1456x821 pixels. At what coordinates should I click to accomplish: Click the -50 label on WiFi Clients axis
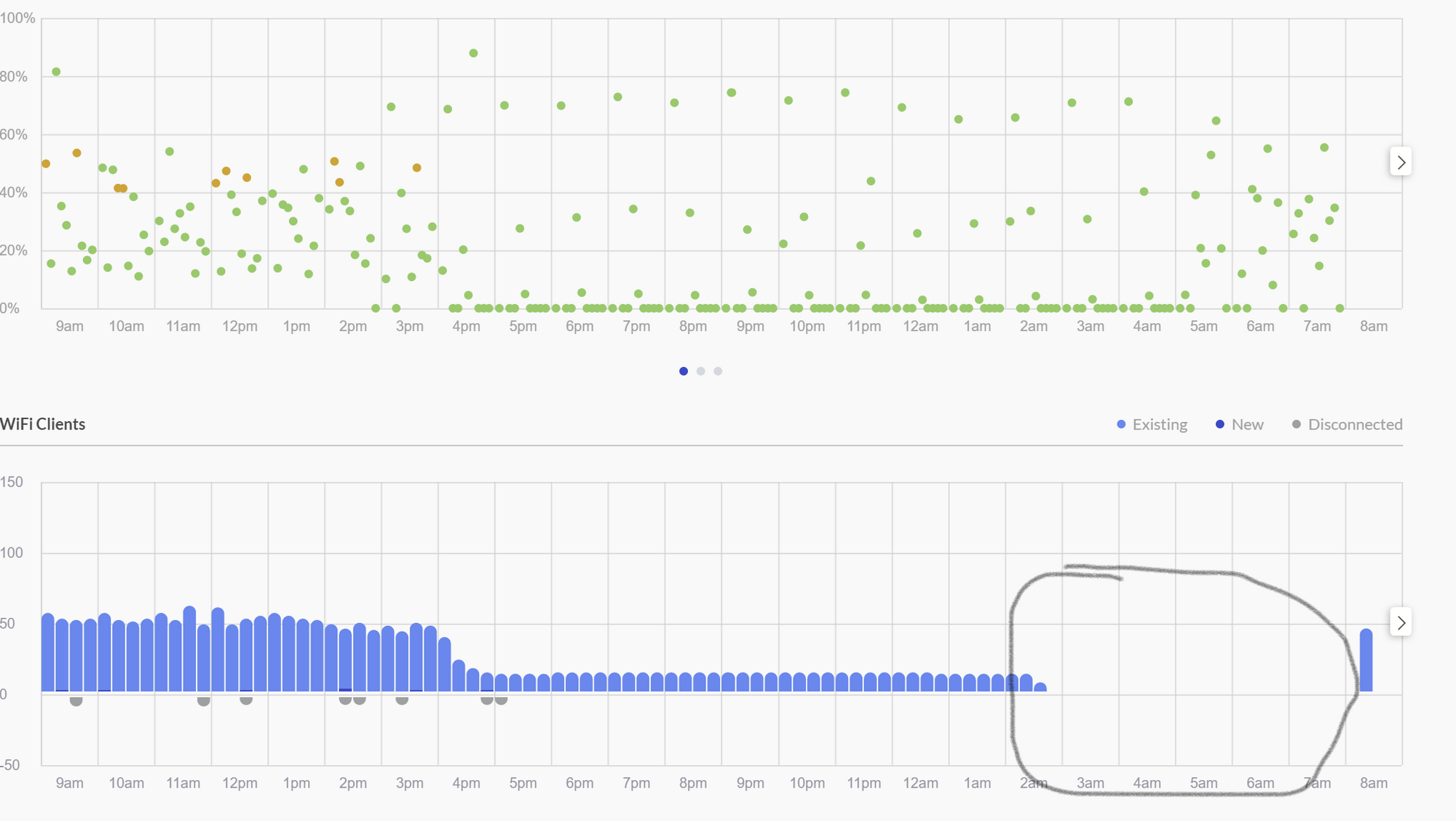(10, 765)
